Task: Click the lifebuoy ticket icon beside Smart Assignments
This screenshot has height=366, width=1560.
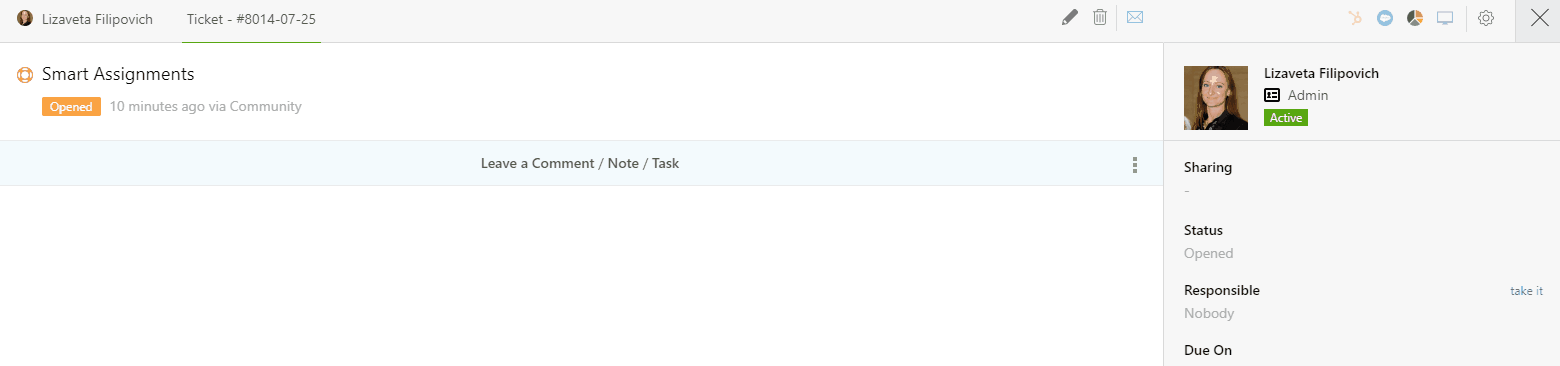Action: [x=26, y=75]
